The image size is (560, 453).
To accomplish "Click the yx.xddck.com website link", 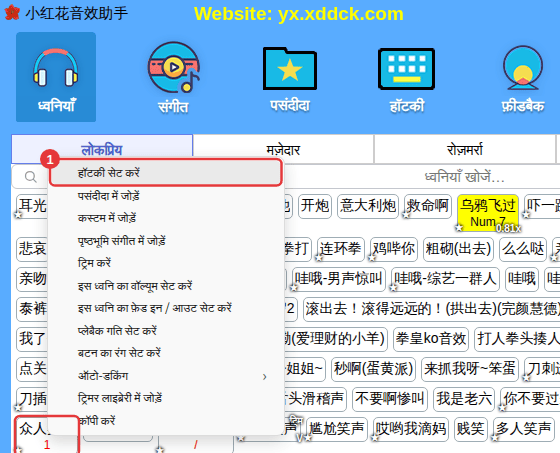I will pyautogui.click(x=341, y=14).
